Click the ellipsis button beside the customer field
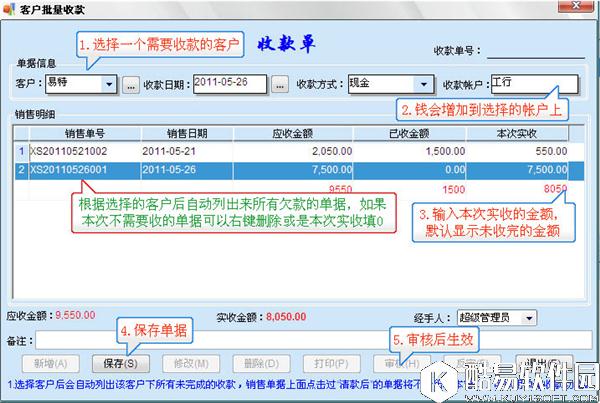Image resolution: width=600 pixels, height=403 pixels. click(x=131, y=85)
